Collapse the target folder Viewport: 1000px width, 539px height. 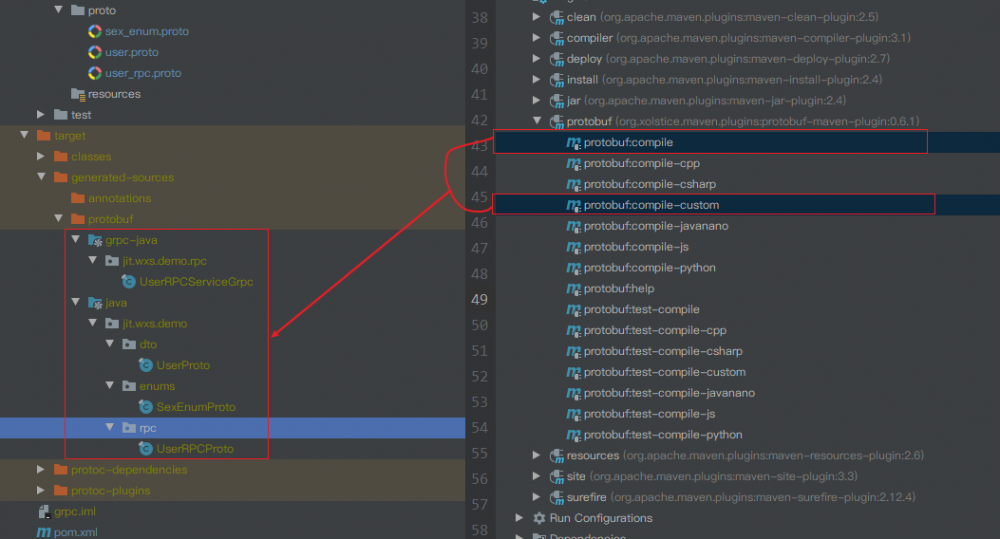pyautogui.click(x=24, y=135)
